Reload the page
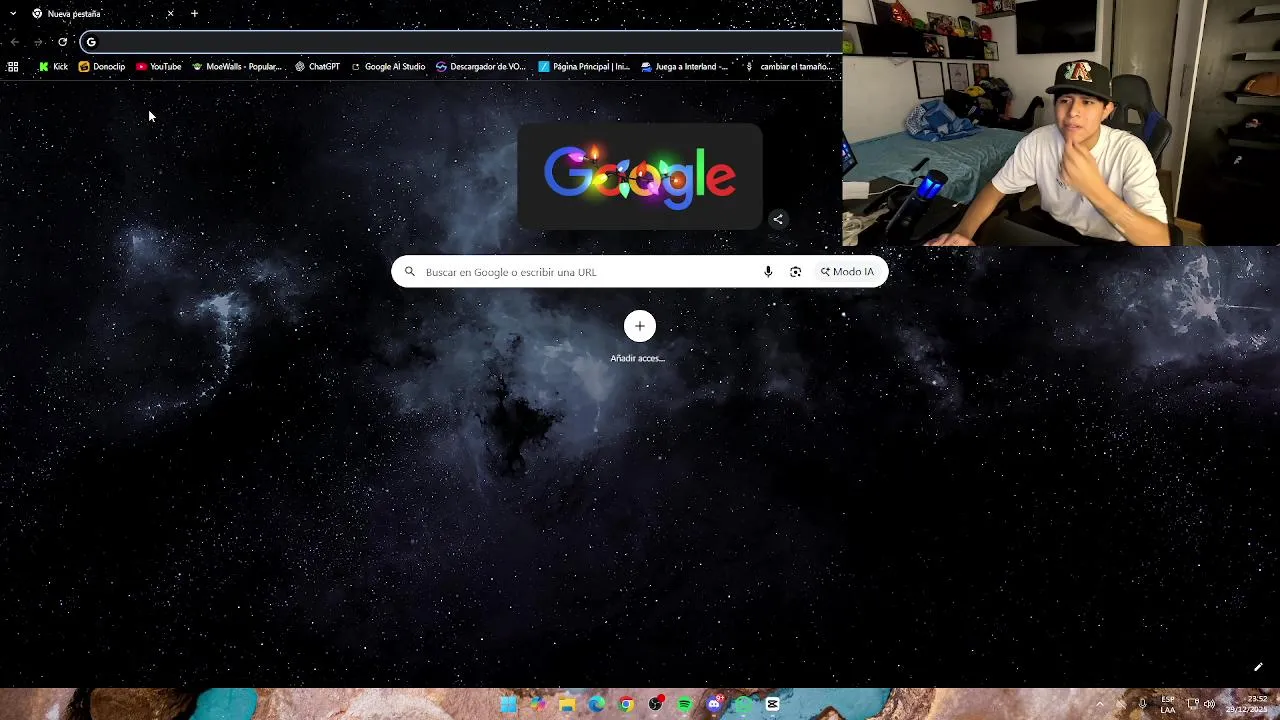This screenshot has height=720, width=1280. pyautogui.click(x=62, y=42)
